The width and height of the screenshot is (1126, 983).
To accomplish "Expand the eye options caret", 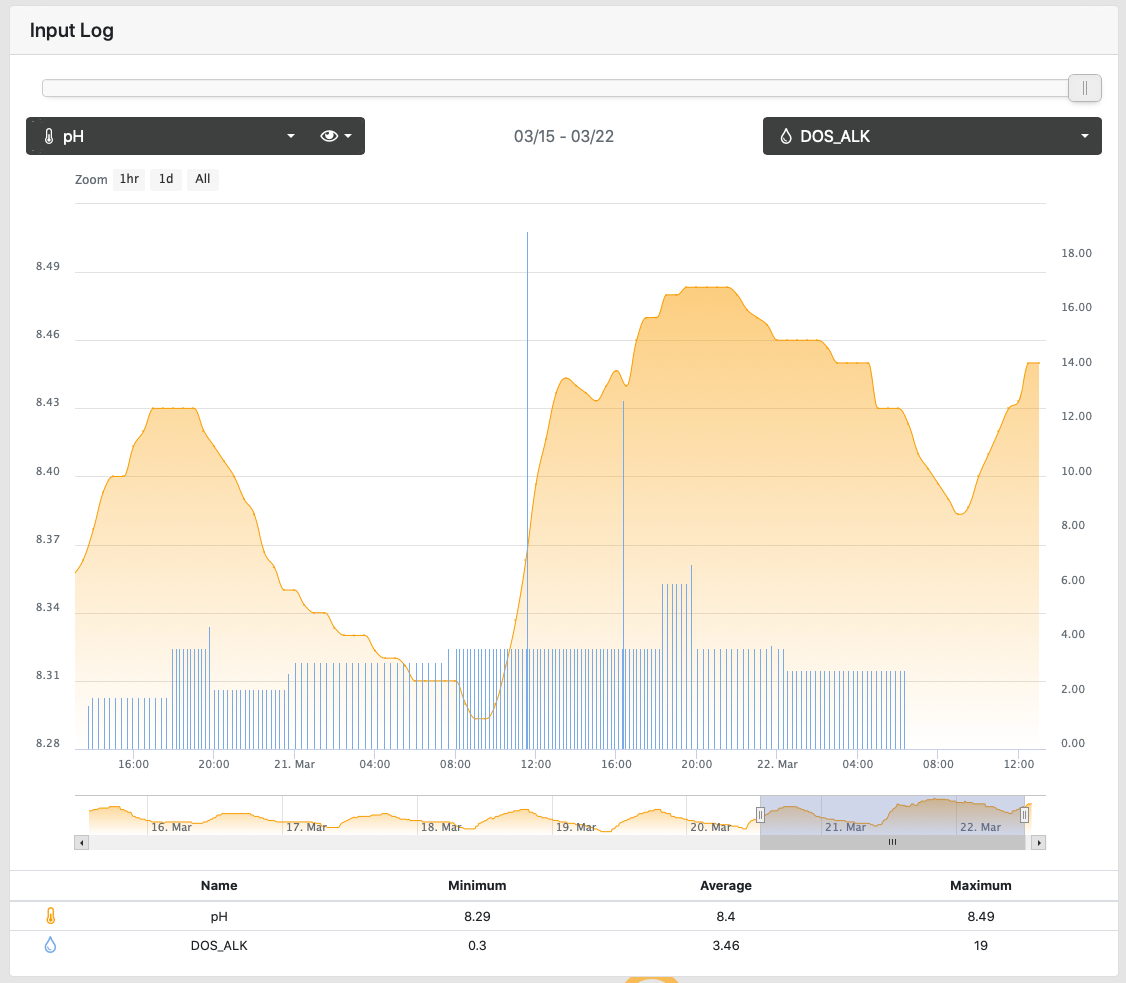I will [x=348, y=136].
